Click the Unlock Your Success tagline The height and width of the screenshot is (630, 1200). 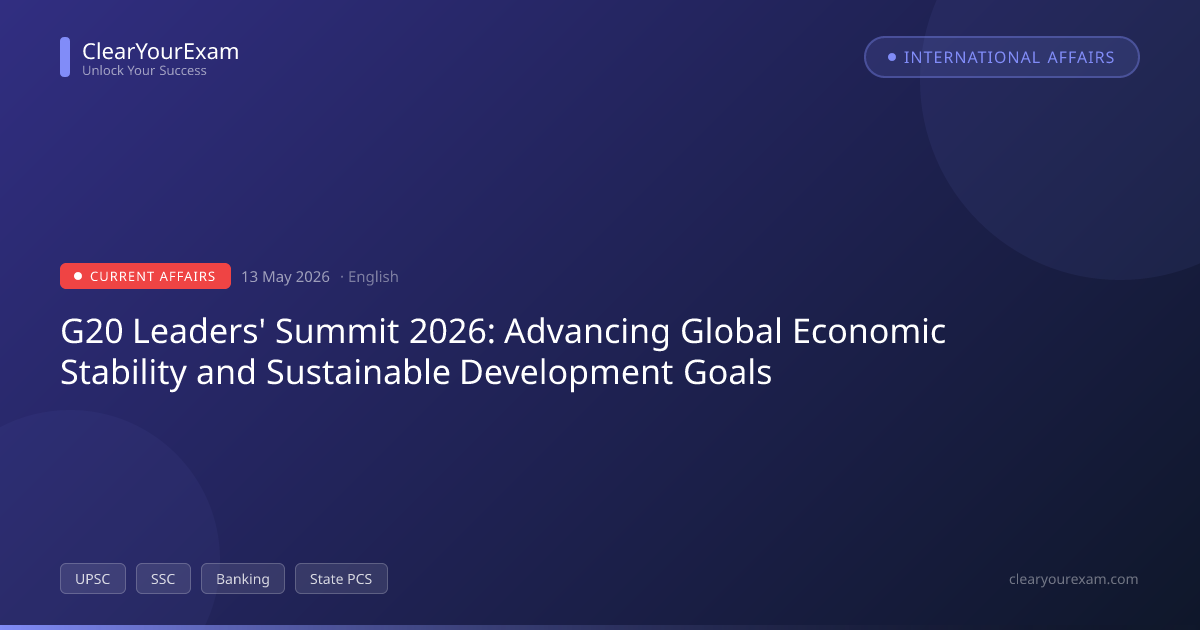(x=144, y=71)
